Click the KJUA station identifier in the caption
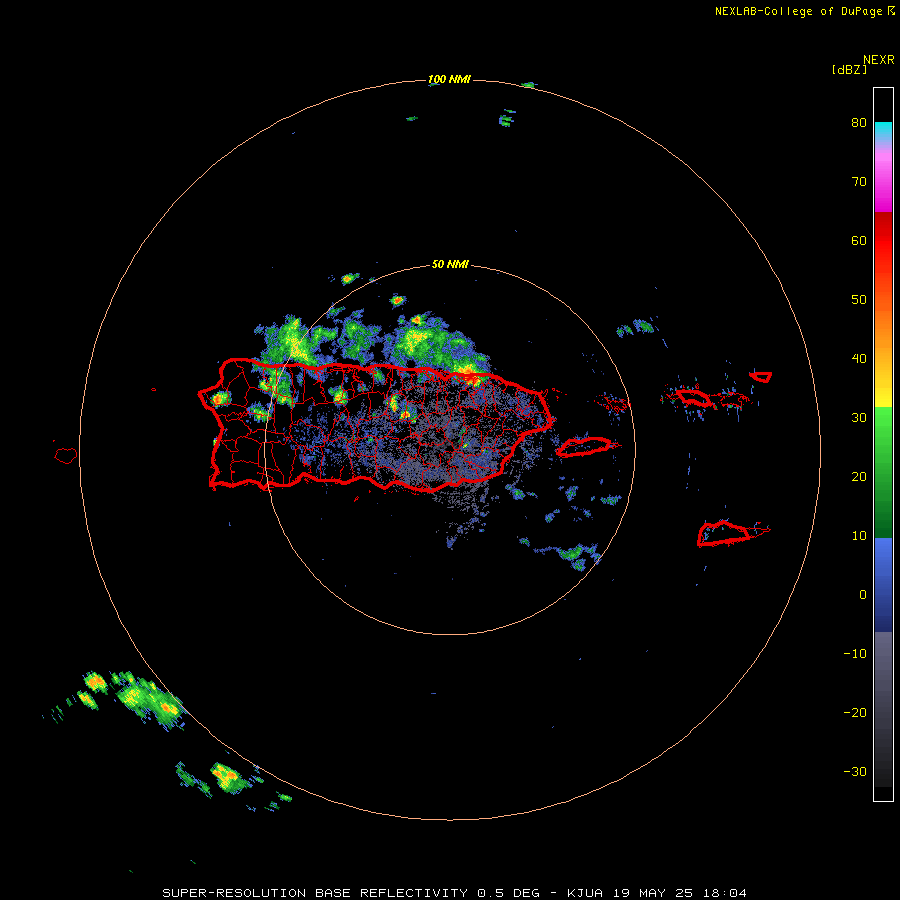The image size is (900, 900). [x=585, y=893]
